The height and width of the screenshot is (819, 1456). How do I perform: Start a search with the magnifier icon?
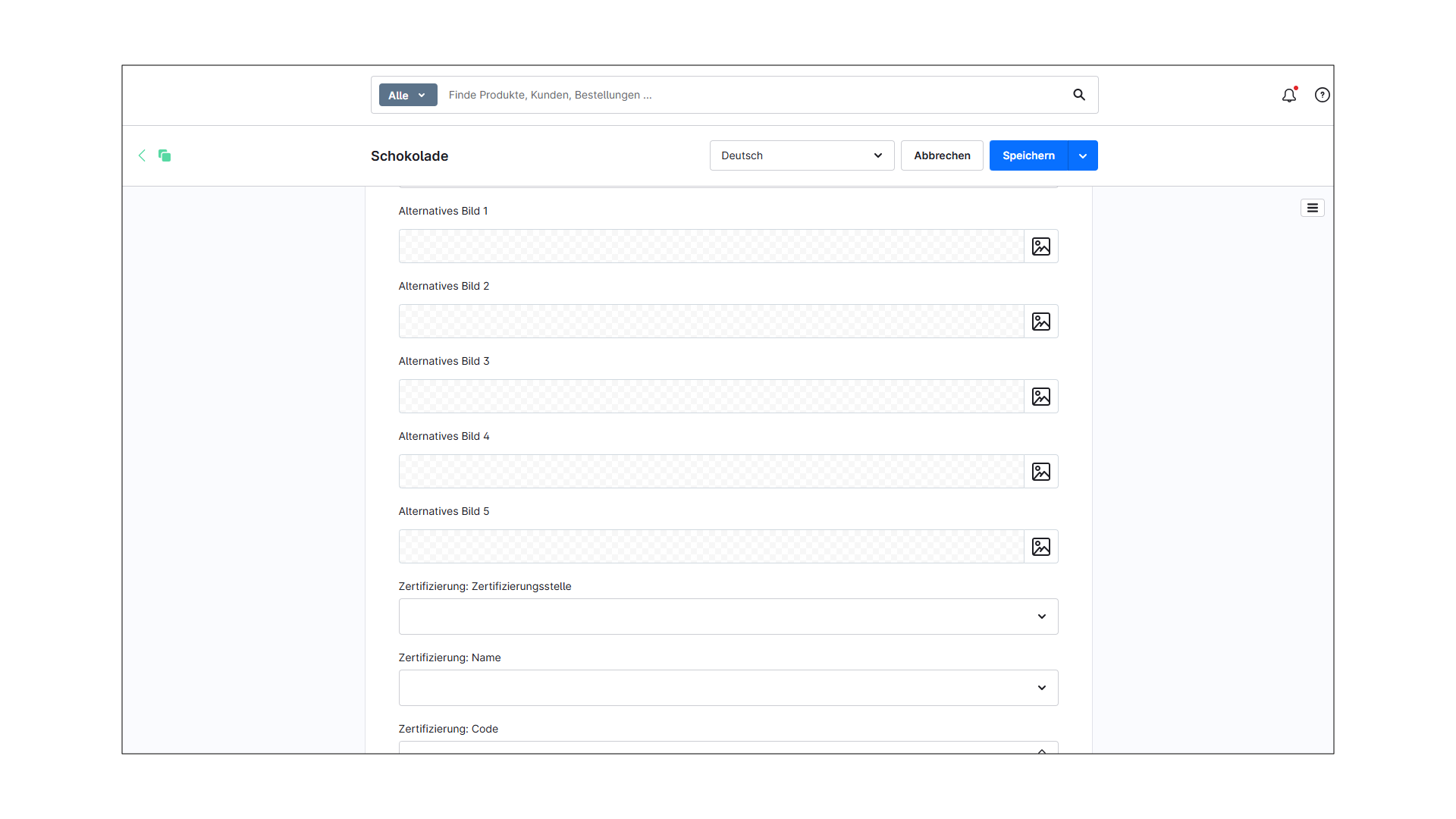[1078, 95]
